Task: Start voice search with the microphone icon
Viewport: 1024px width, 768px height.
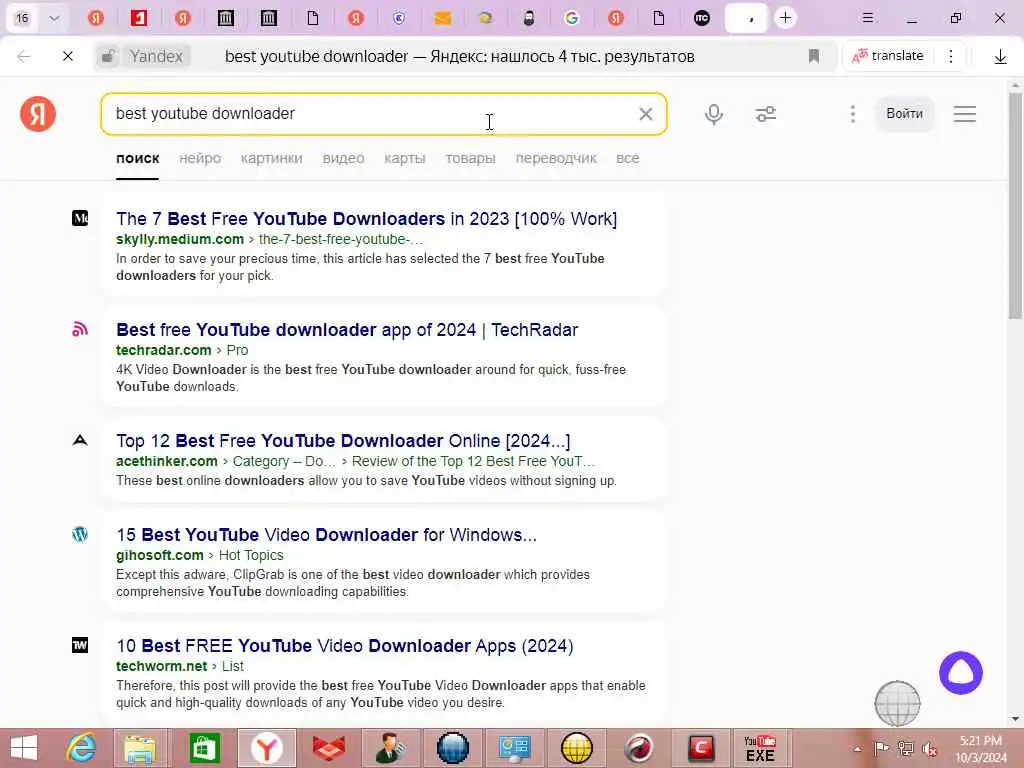Action: point(714,114)
